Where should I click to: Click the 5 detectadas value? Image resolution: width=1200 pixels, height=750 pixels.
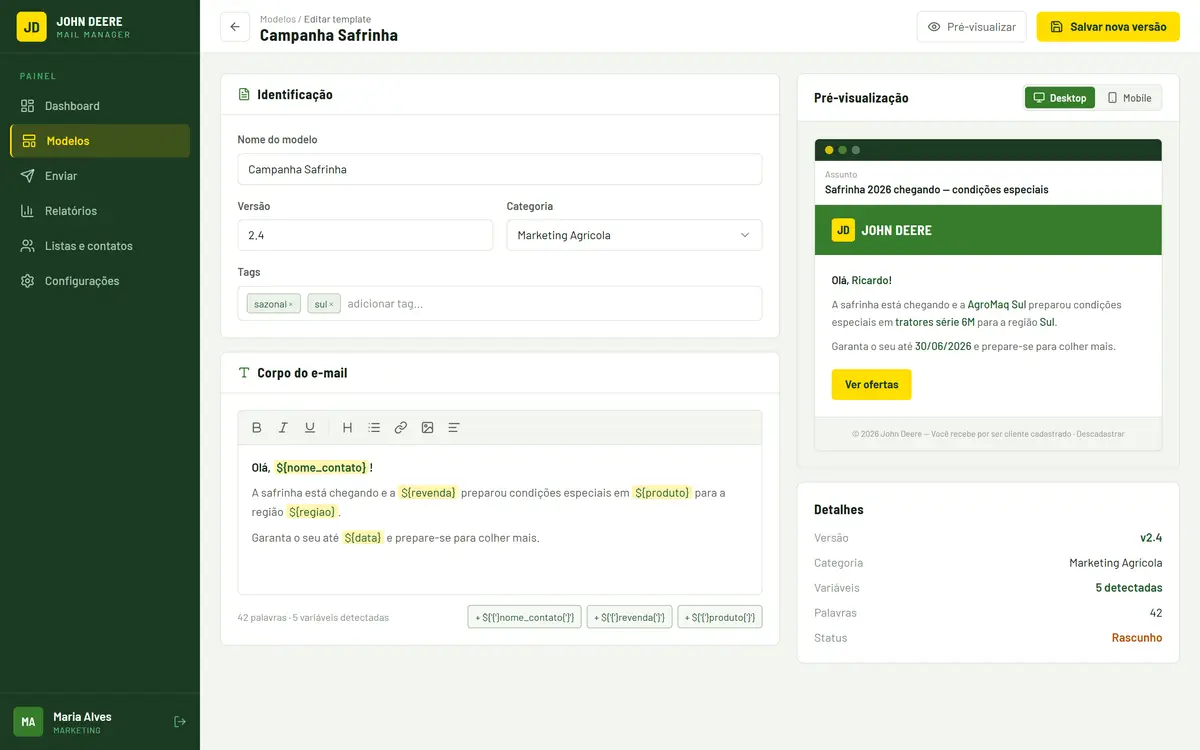(x=1129, y=588)
